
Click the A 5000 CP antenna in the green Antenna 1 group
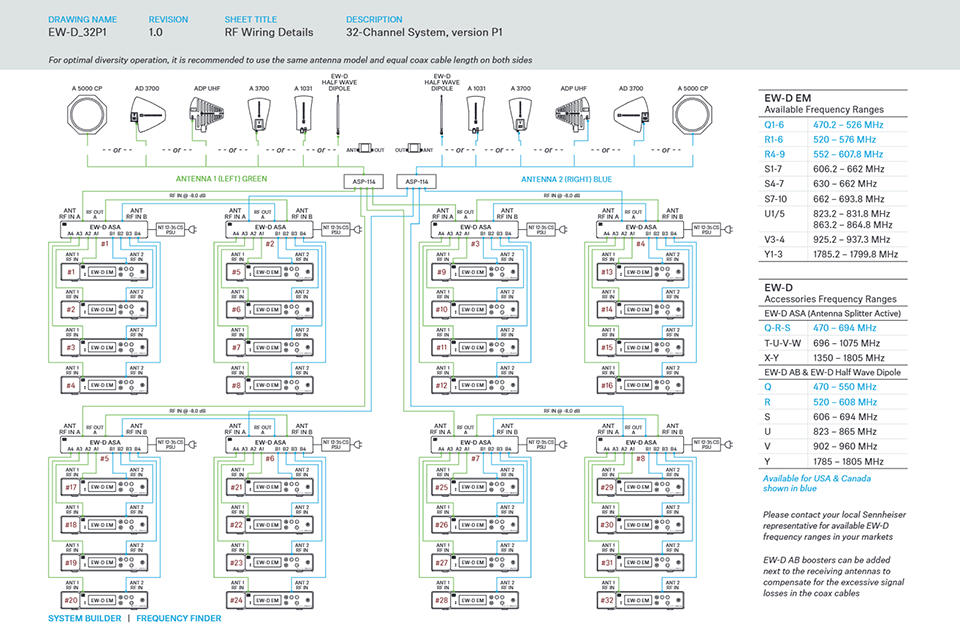[87, 115]
